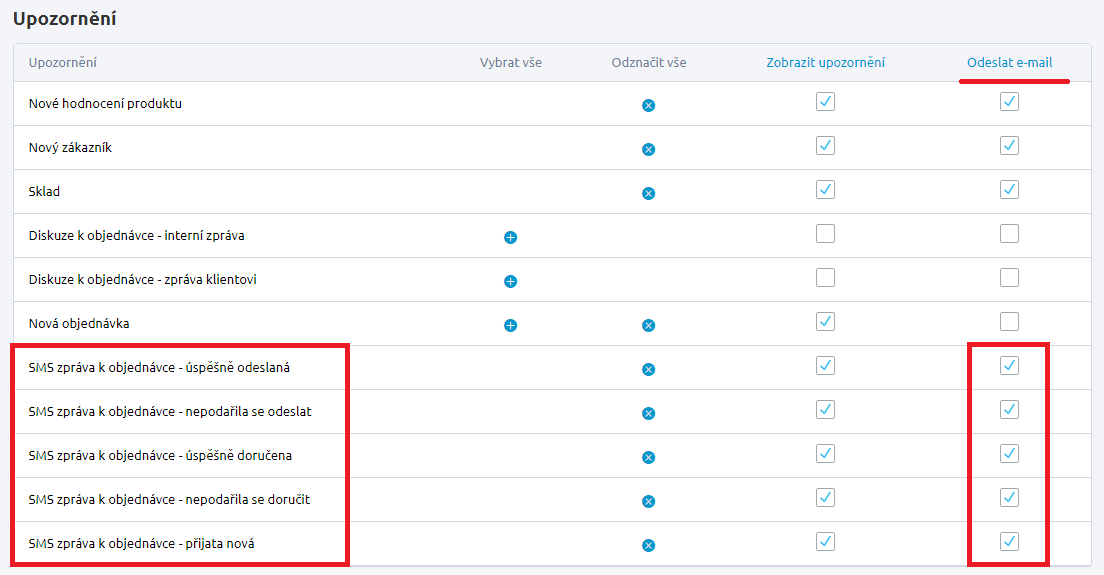1104x575 pixels.
Task: Click deselect-all icon in Sklad row
Action: point(648,193)
